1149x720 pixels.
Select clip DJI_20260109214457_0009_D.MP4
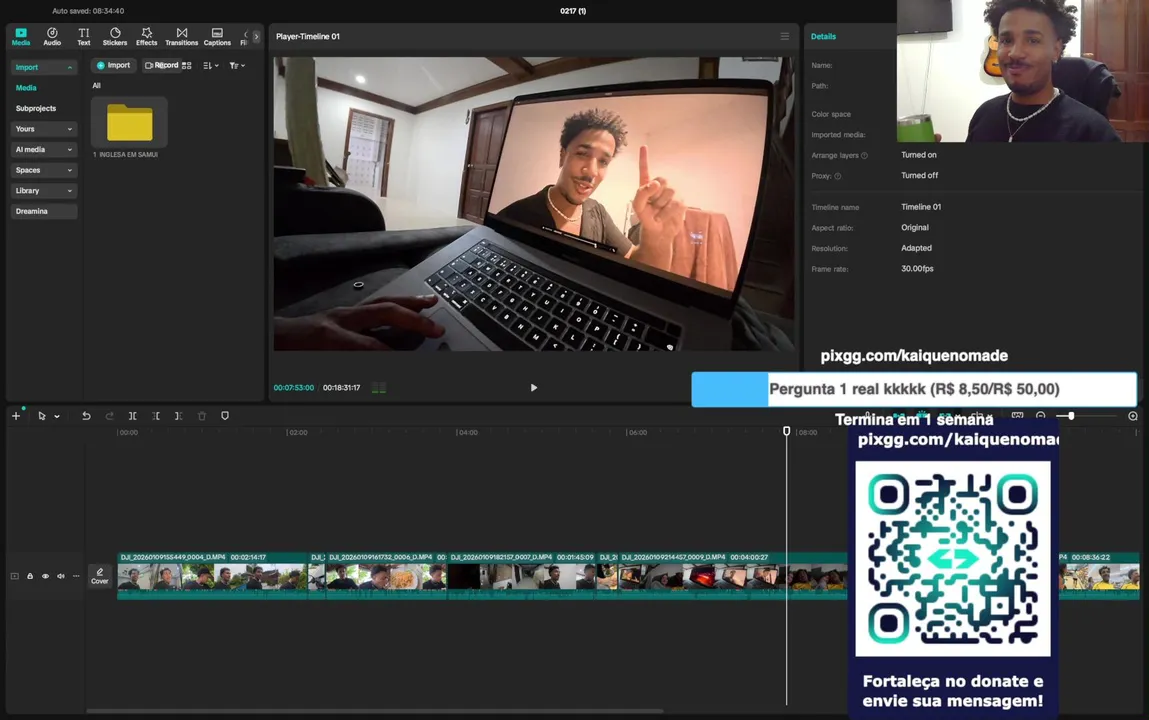733,576
